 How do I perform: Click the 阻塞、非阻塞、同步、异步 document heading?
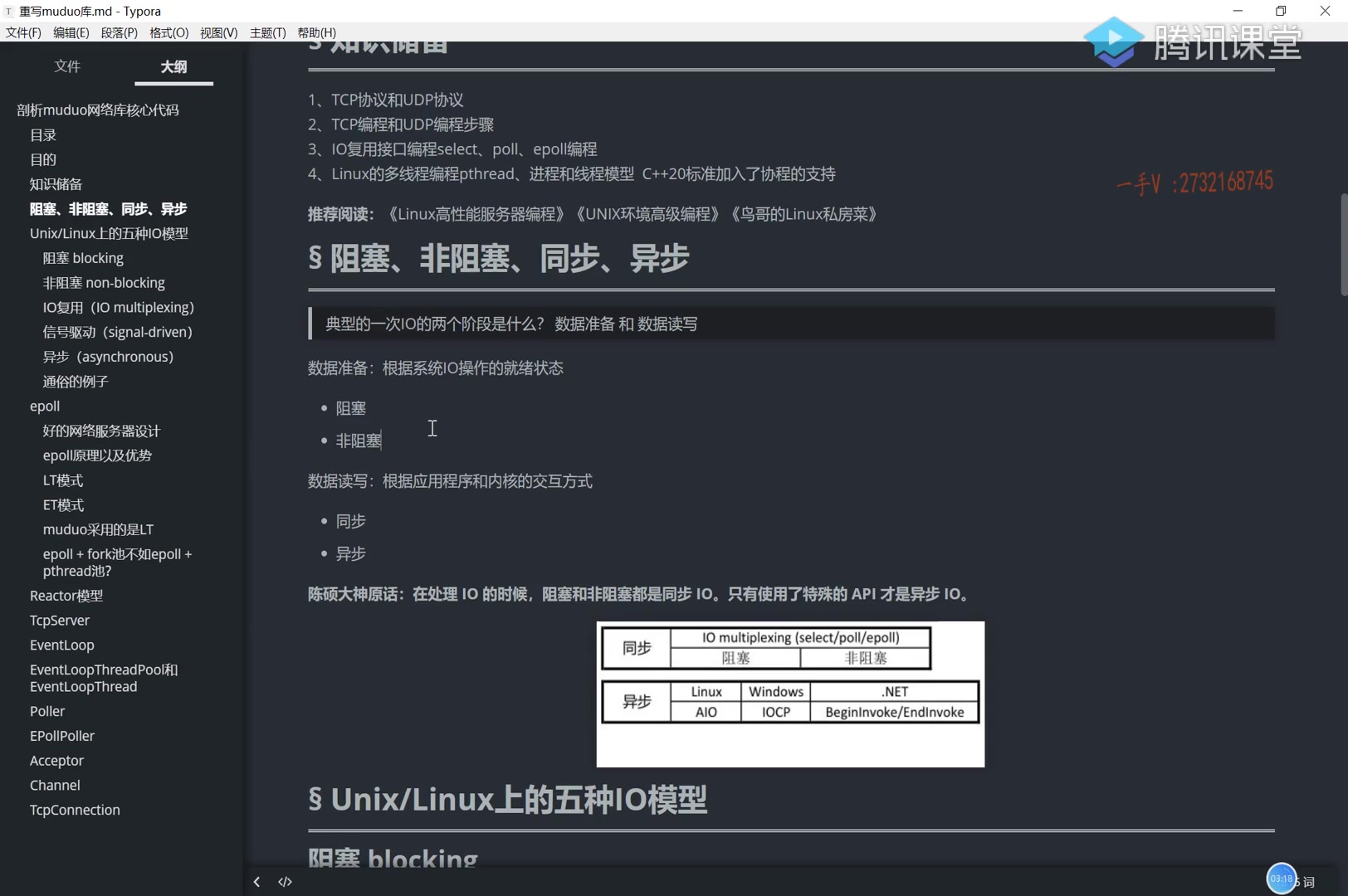point(509,258)
